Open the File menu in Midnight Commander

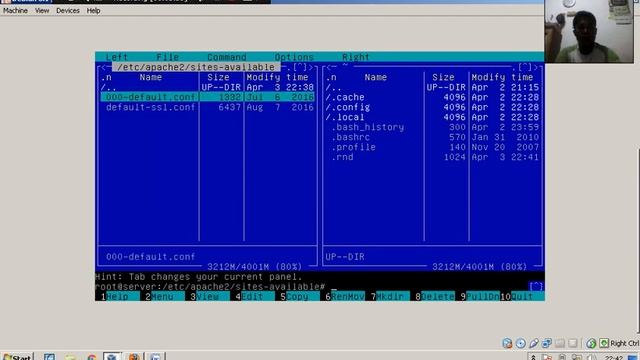(167, 57)
